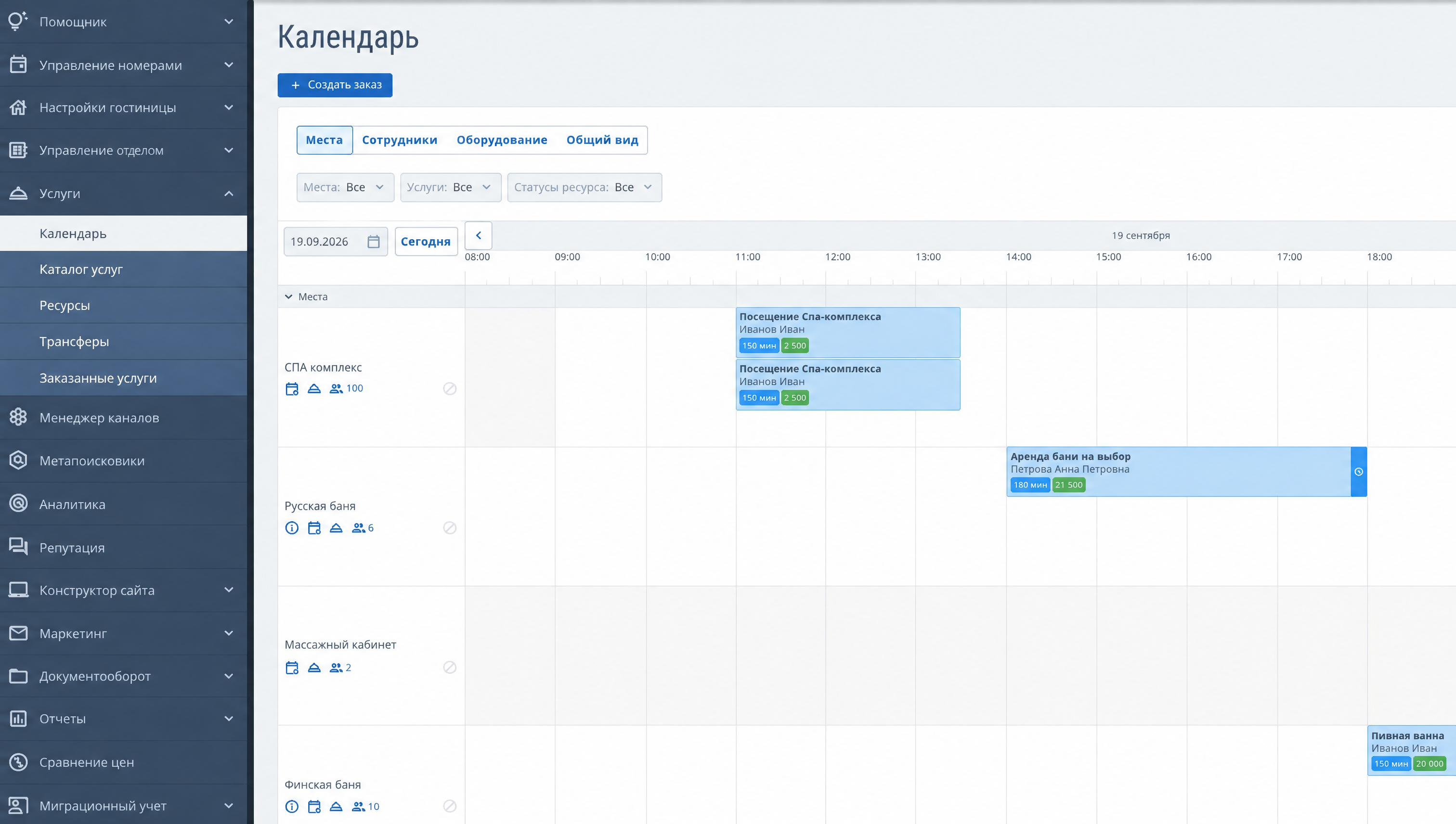Open Ресурсы in the sidebar
This screenshot has height=824, width=1456.
click(x=123, y=306)
